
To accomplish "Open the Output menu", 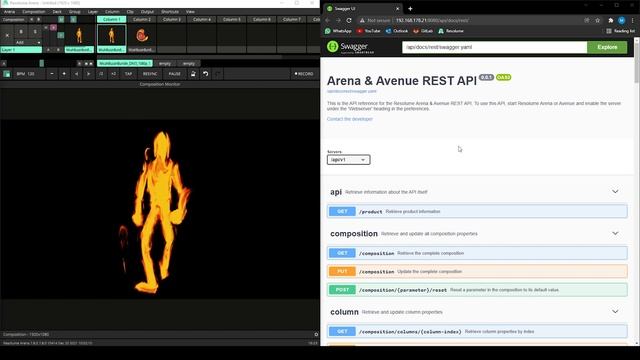I will pyautogui.click(x=147, y=12).
